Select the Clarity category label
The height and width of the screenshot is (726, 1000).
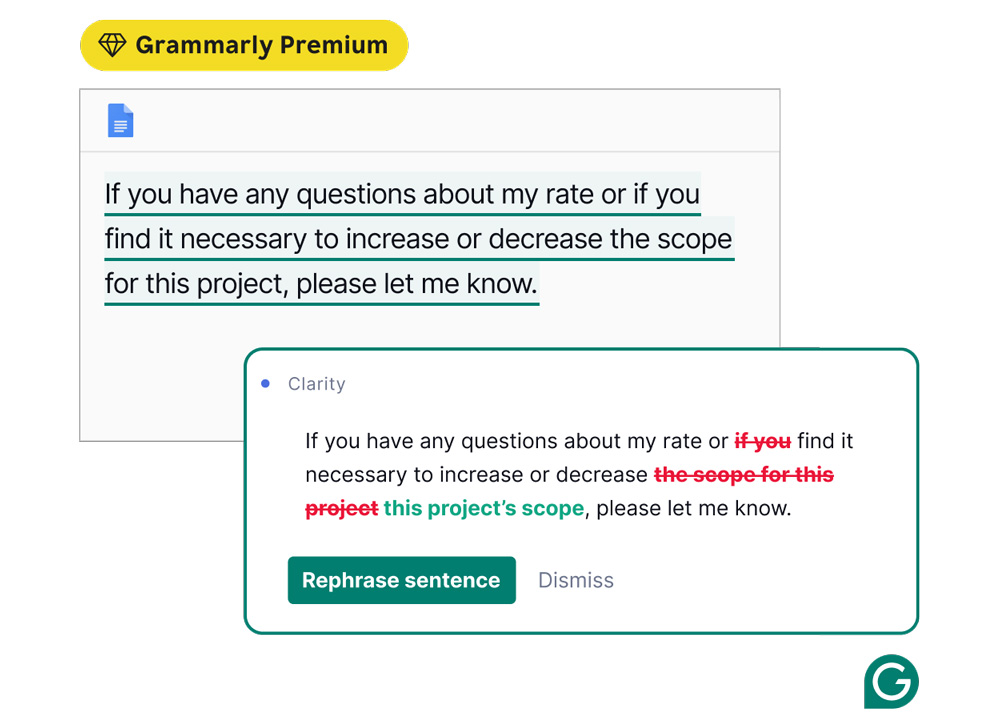point(316,384)
